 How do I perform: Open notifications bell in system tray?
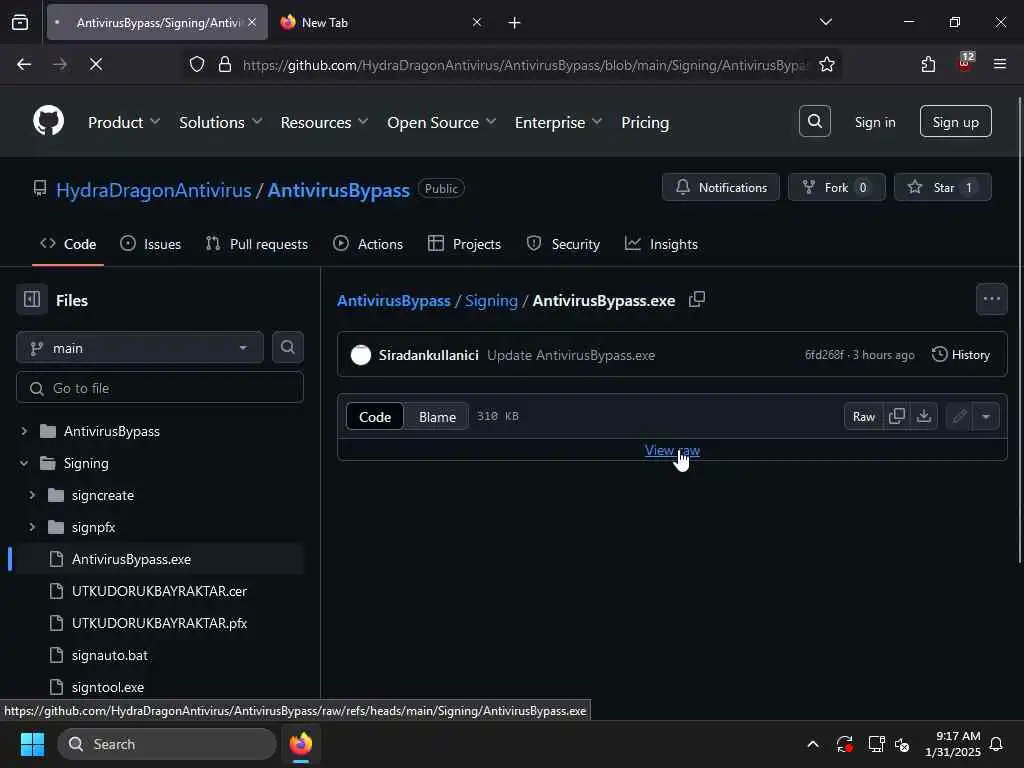(x=996, y=744)
